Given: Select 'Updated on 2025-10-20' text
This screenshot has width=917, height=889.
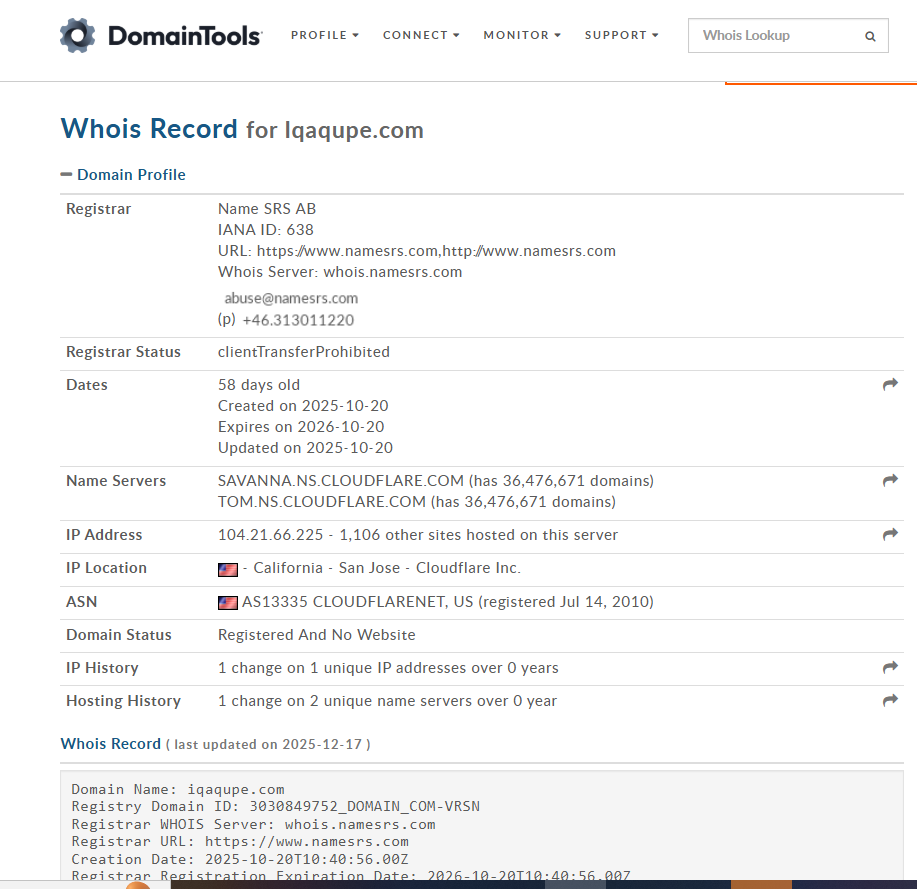Looking at the screenshot, I should pos(305,448).
